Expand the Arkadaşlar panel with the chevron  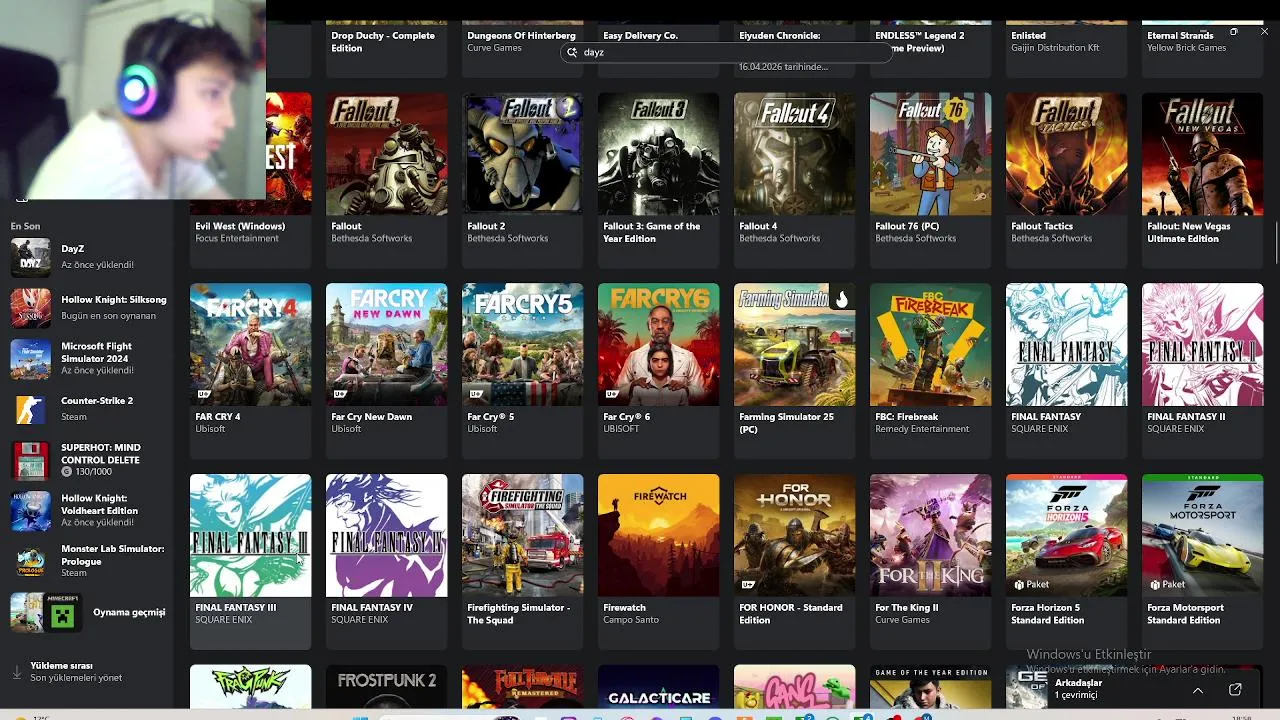1198,690
